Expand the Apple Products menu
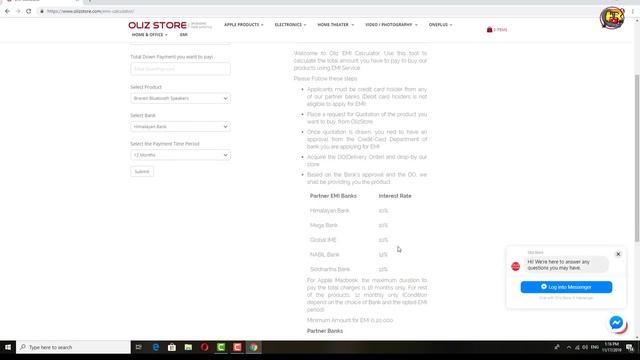The width and height of the screenshot is (640, 360). pyautogui.click(x=244, y=25)
